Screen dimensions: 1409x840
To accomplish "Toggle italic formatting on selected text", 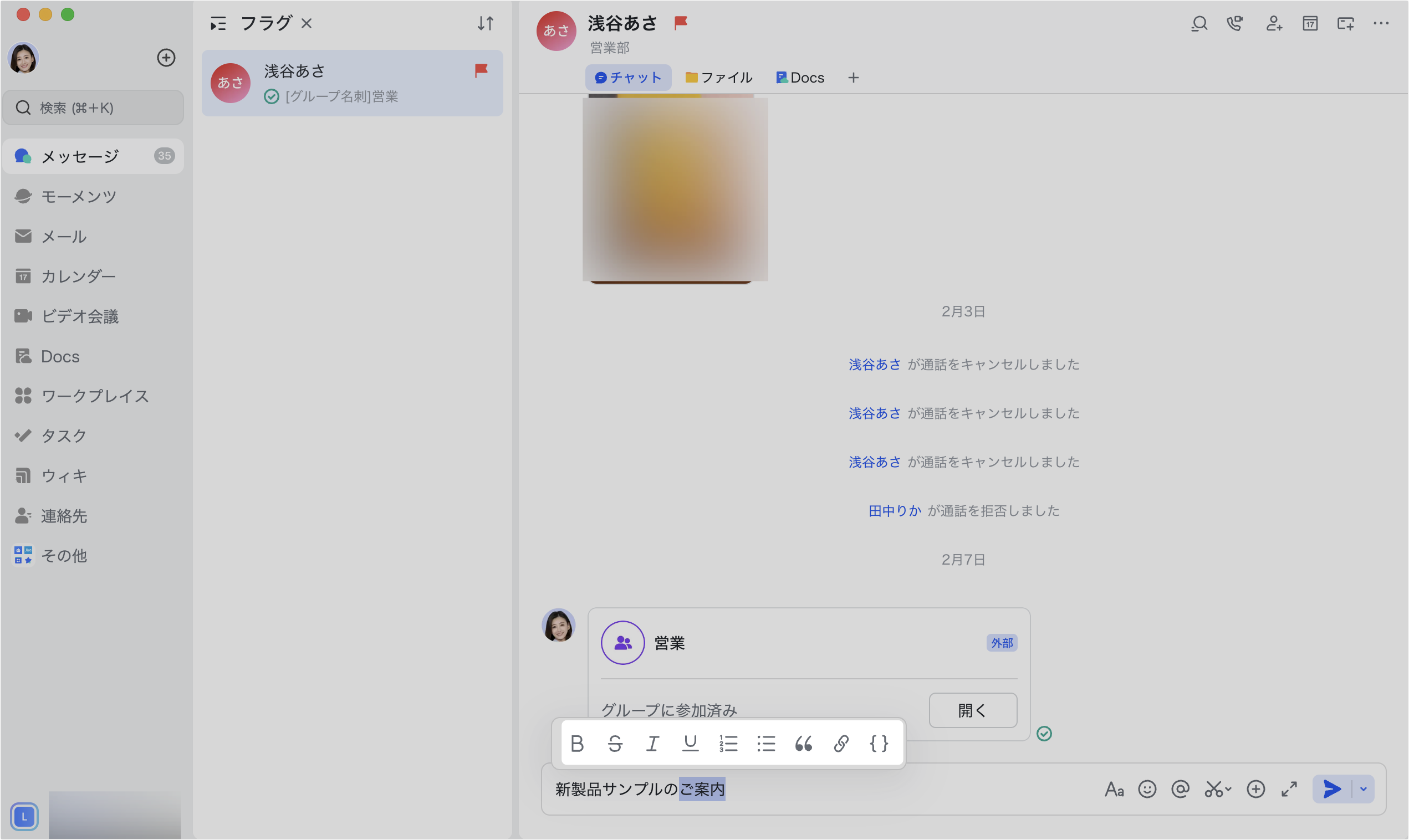I will pyautogui.click(x=653, y=743).
